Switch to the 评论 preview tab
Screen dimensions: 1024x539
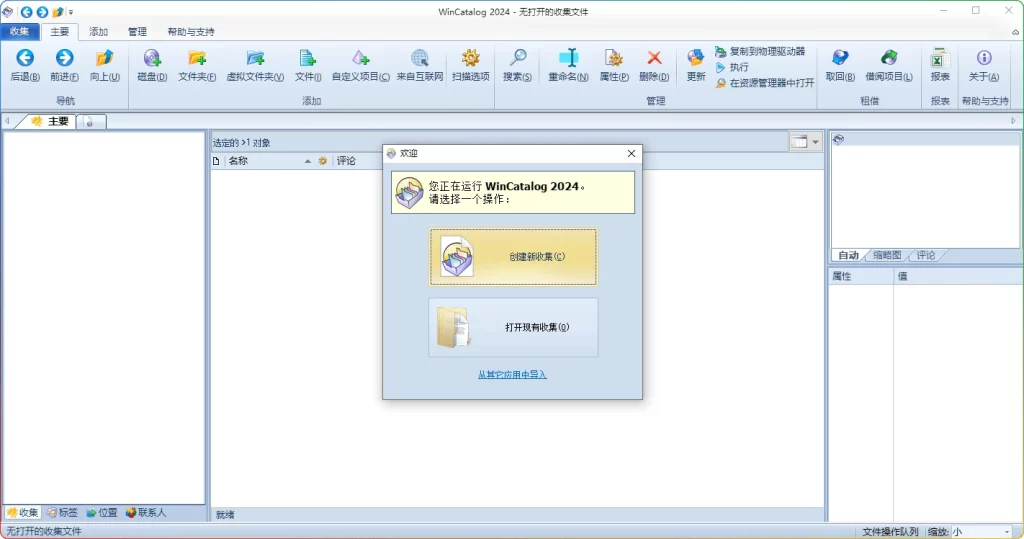925,255
